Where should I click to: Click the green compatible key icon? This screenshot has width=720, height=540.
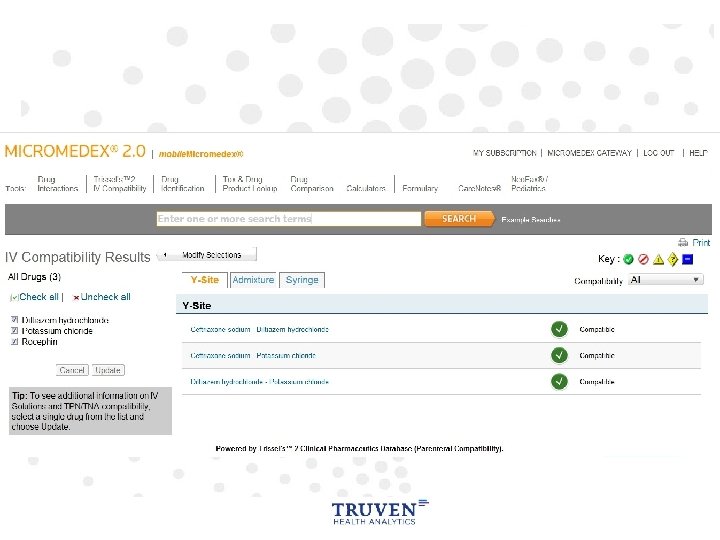point(628,259)
